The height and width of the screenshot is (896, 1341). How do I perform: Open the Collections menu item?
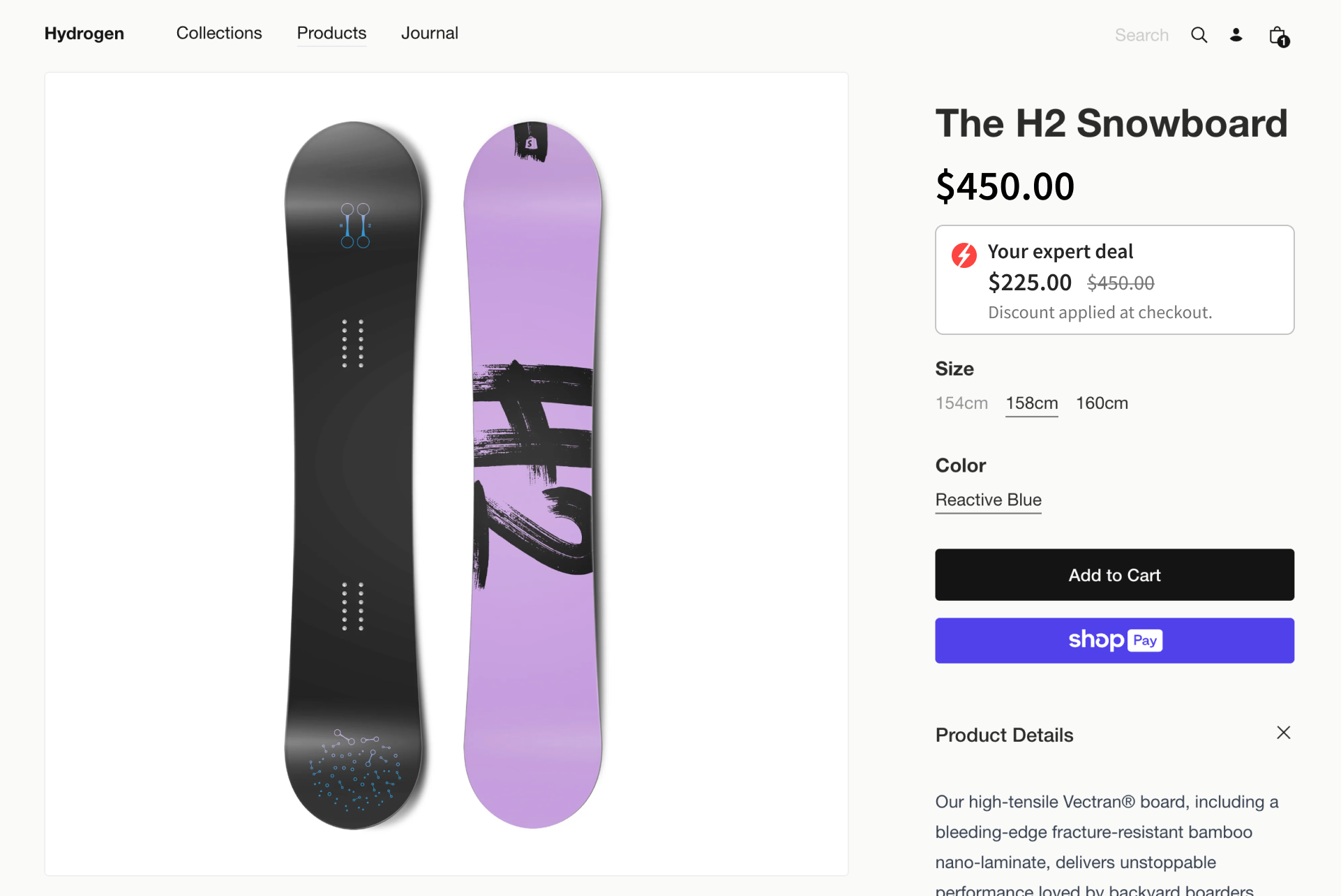click(219, 33)
